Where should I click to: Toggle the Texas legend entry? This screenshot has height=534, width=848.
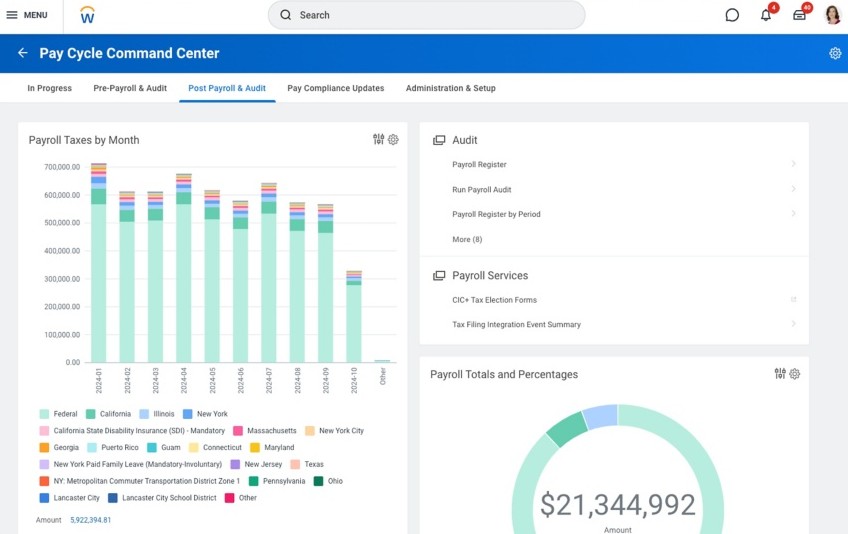307,464
